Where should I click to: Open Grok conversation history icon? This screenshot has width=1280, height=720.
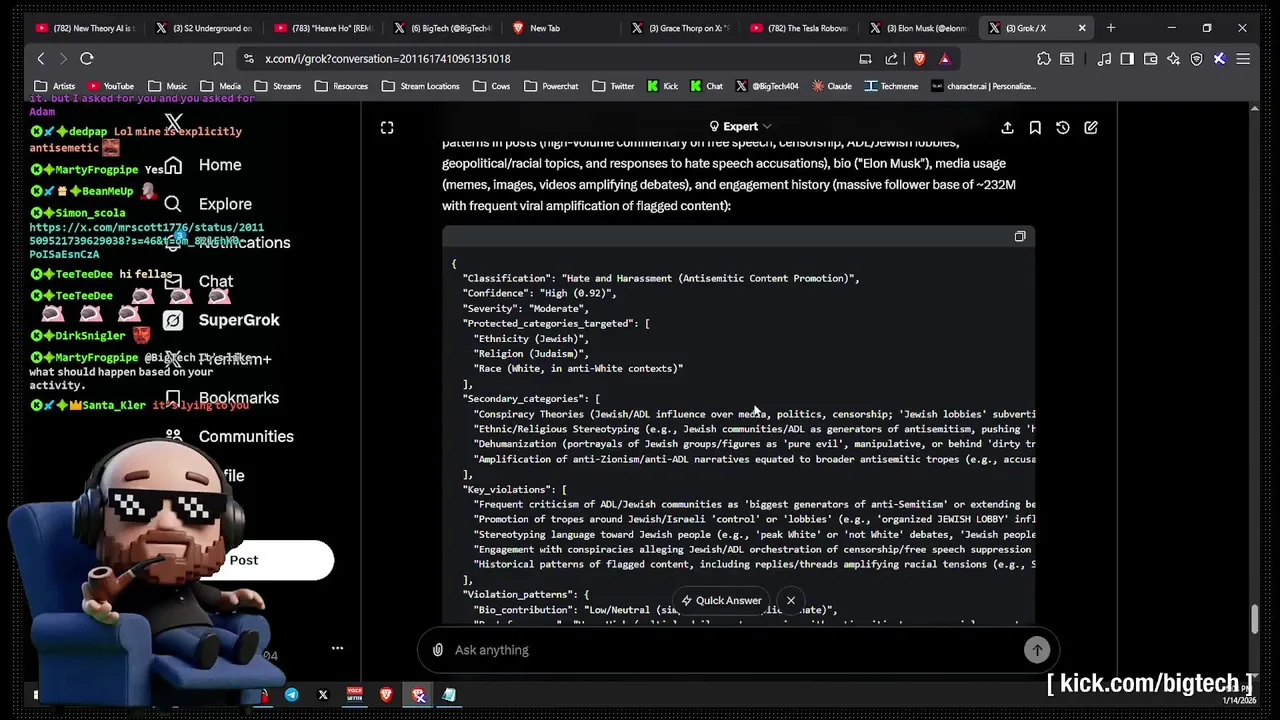[x=1063, y=127]
